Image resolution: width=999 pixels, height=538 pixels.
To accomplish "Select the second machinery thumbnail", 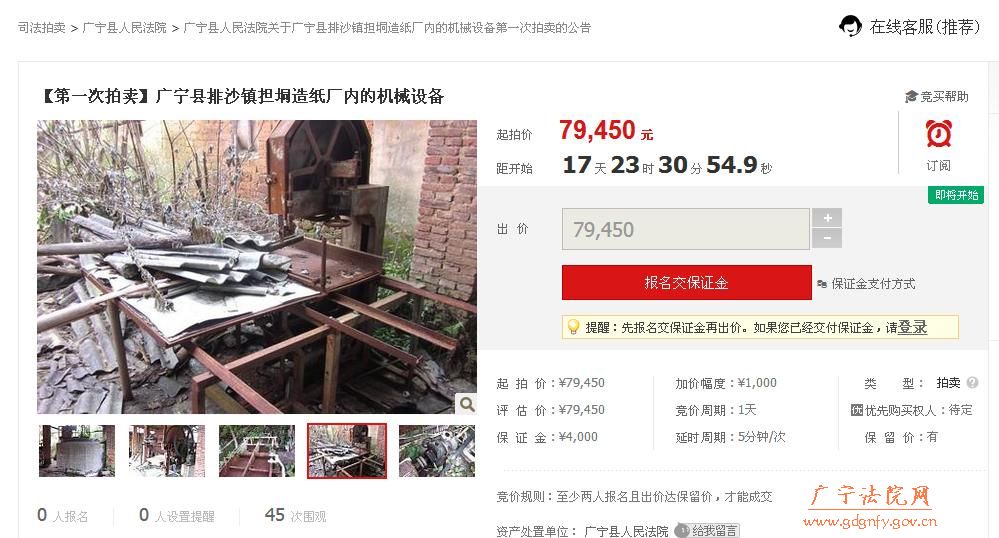I will pyautogui.click(x=167, y=451).
